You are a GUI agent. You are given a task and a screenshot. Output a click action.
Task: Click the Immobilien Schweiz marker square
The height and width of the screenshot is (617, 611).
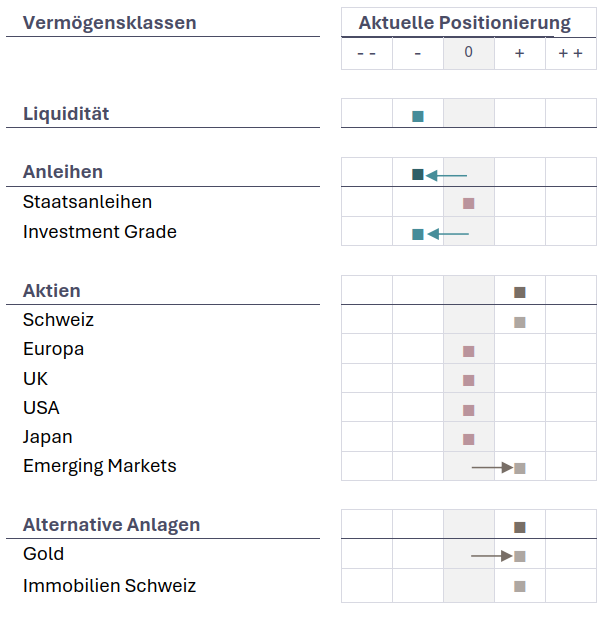[520, 586]
